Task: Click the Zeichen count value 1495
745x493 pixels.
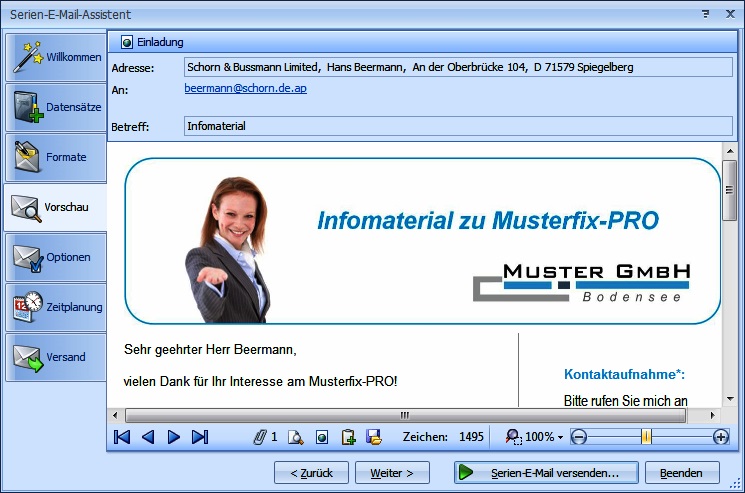Action: 471,437
